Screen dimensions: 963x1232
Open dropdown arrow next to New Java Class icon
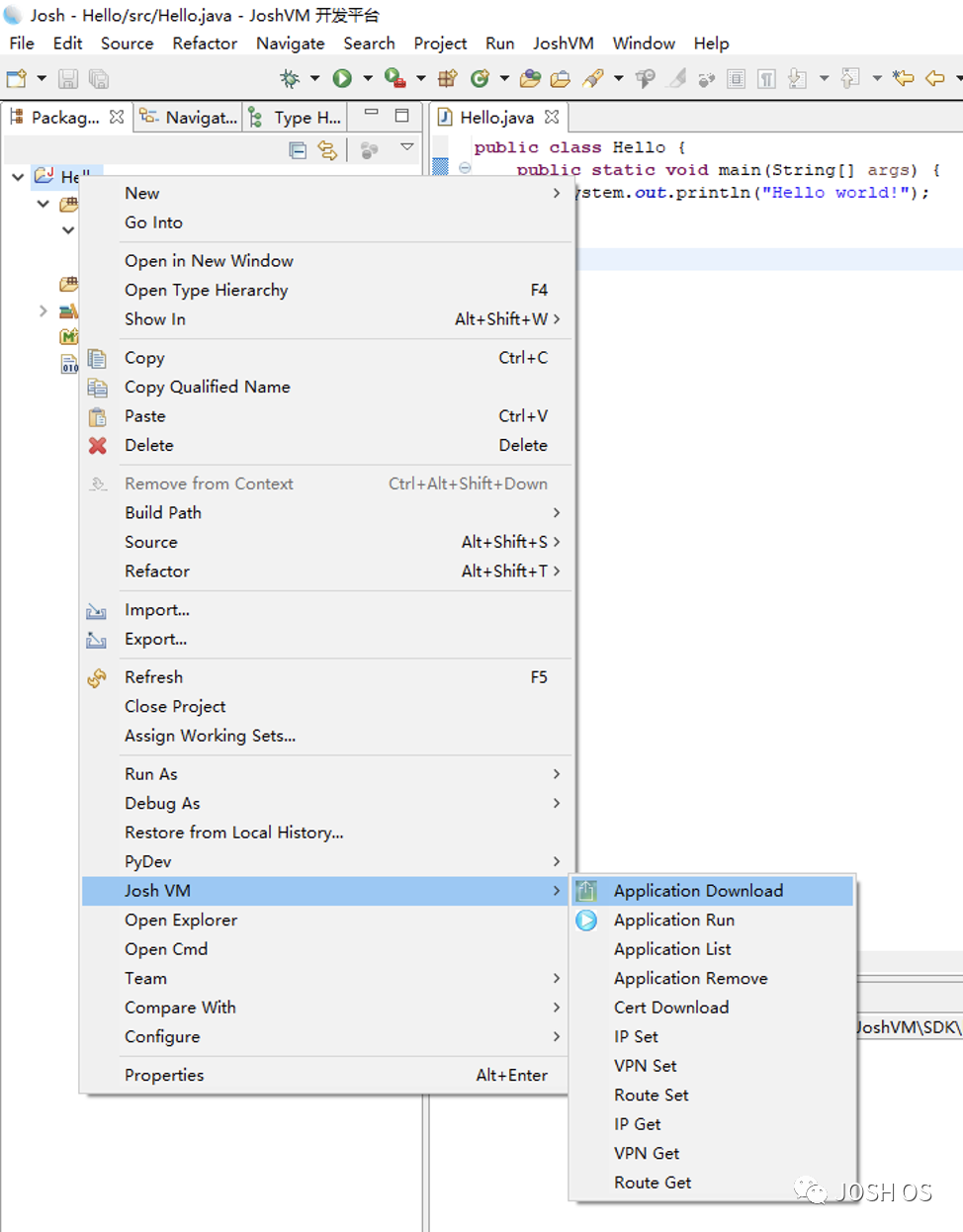tap(504, 78)
